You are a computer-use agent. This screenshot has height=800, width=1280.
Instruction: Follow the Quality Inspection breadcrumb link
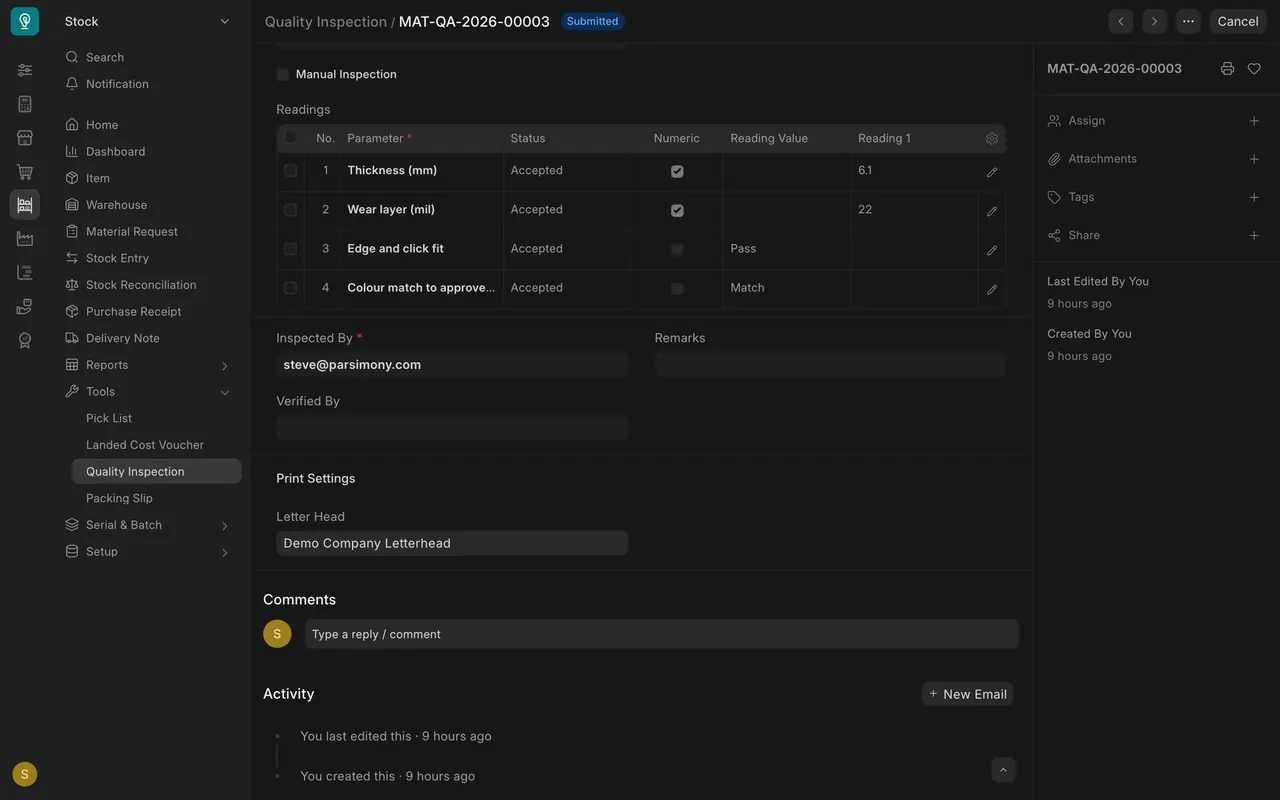326,21
